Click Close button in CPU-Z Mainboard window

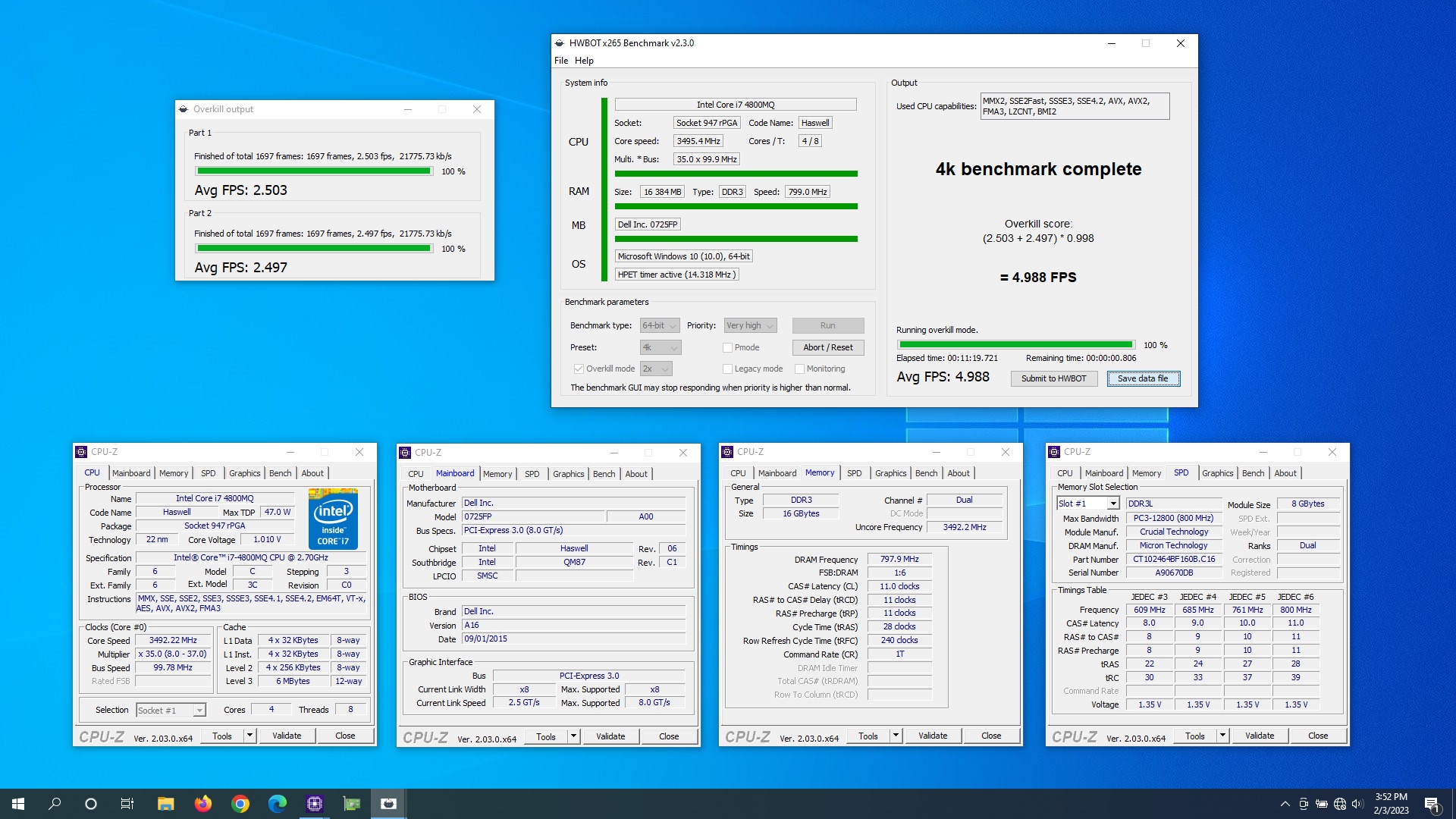click(x=669, y=736)
